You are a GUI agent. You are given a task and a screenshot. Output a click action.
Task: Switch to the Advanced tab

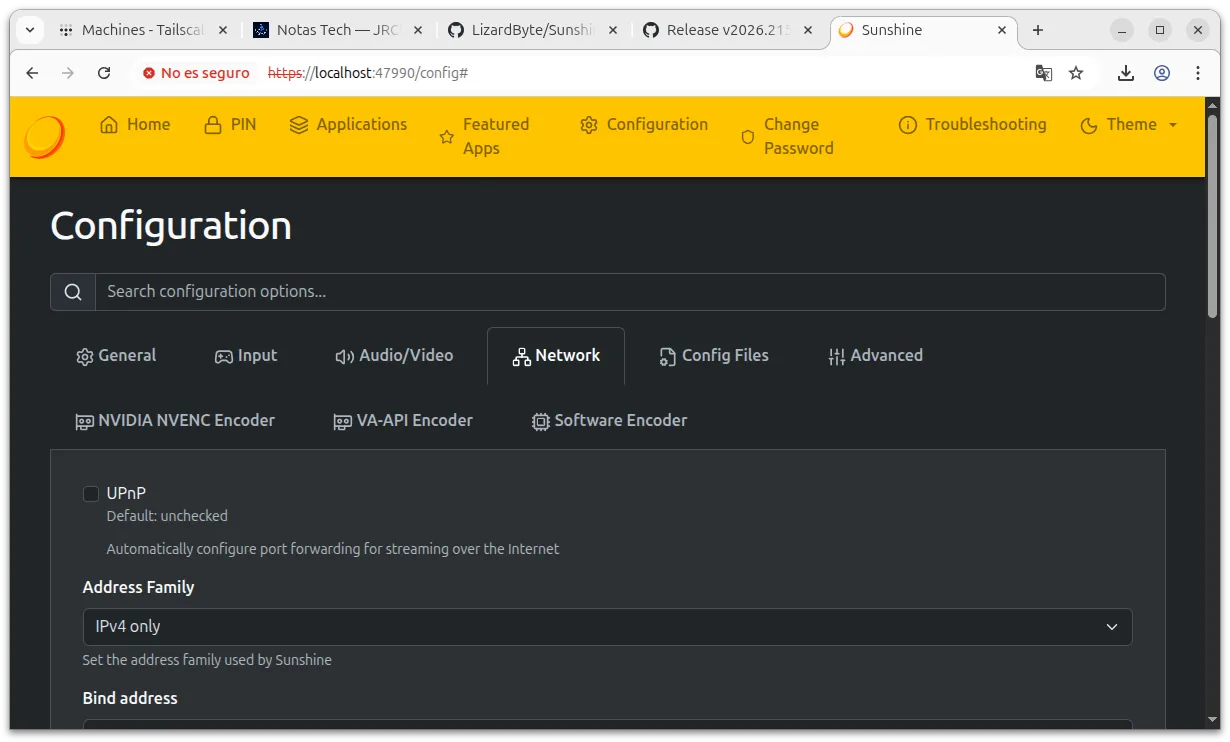[x=876, y=356]
